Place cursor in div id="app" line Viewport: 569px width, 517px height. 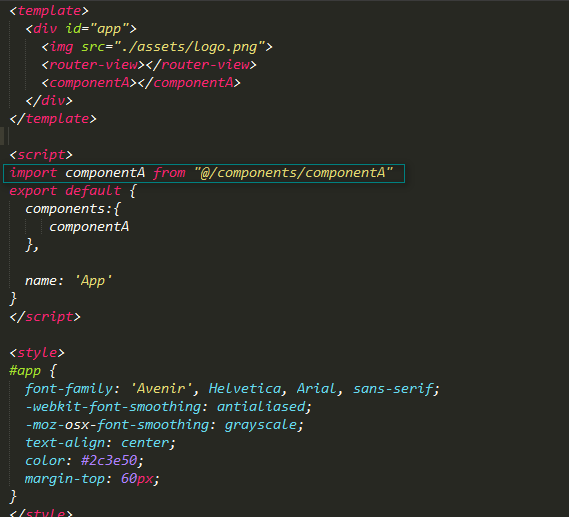pyautogui.click(x=81, y=29)
